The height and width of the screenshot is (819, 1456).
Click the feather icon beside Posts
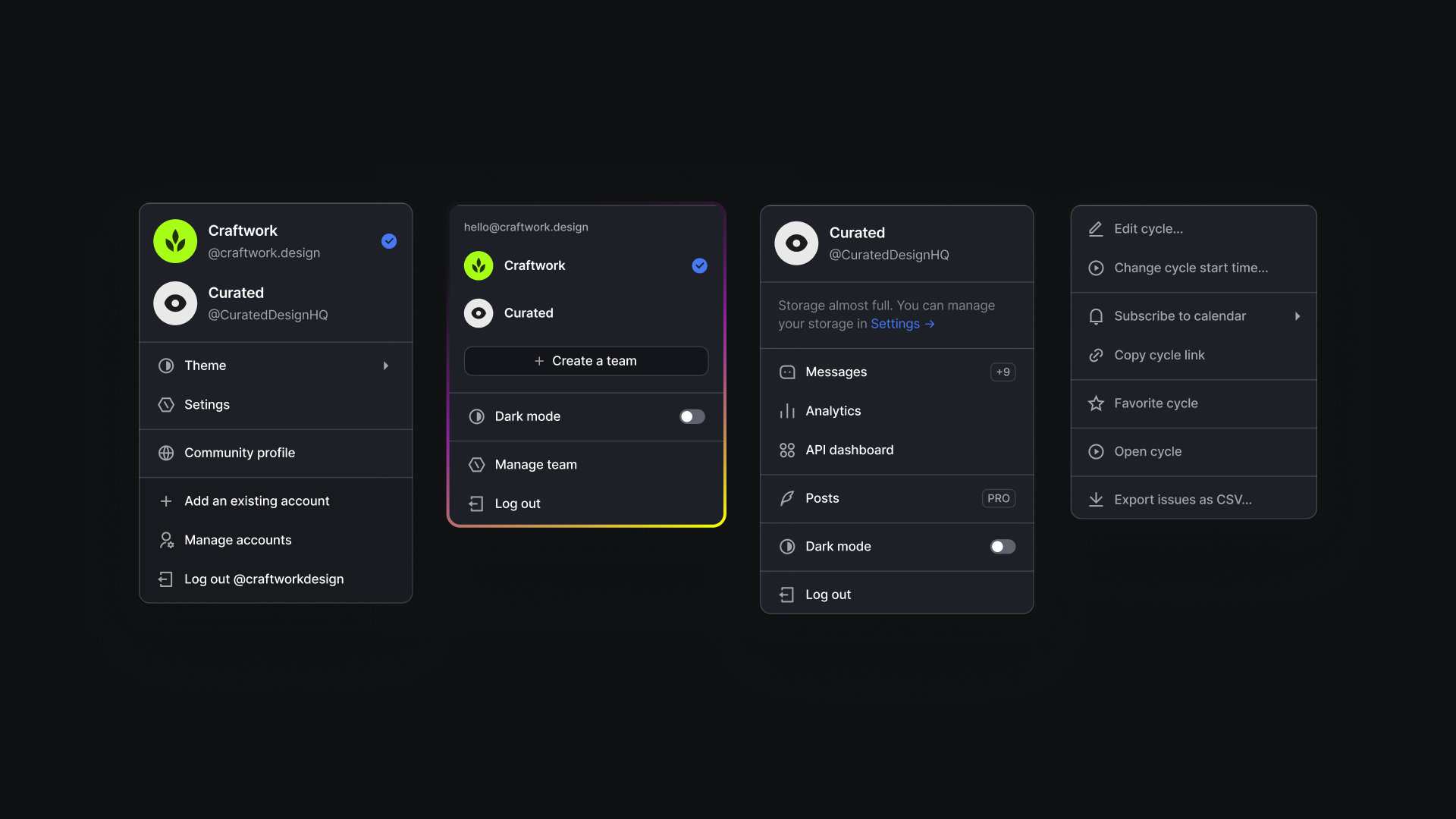[x=787, y=498]
